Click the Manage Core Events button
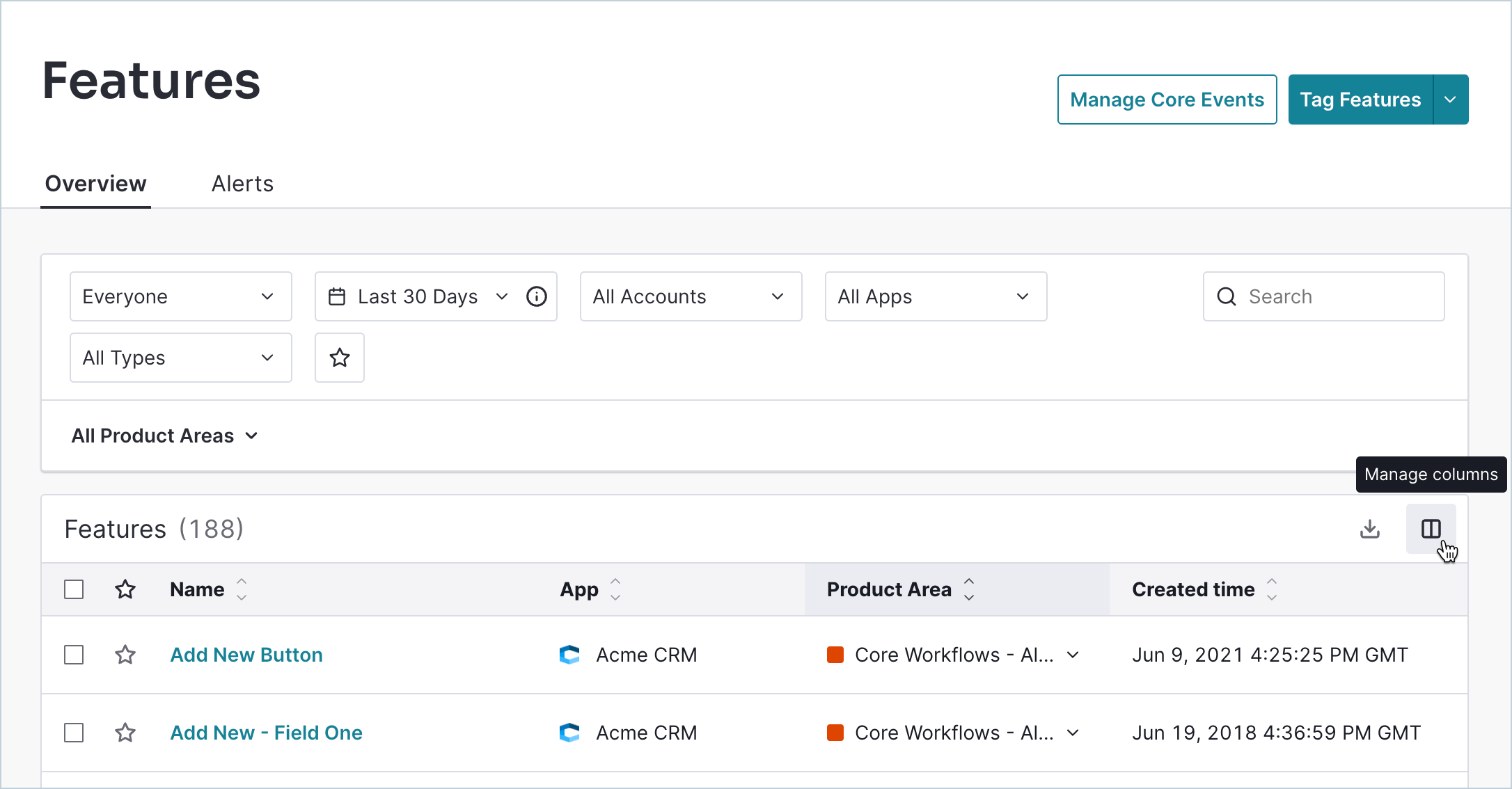 pyautogui.click(x=1166, y=99)
